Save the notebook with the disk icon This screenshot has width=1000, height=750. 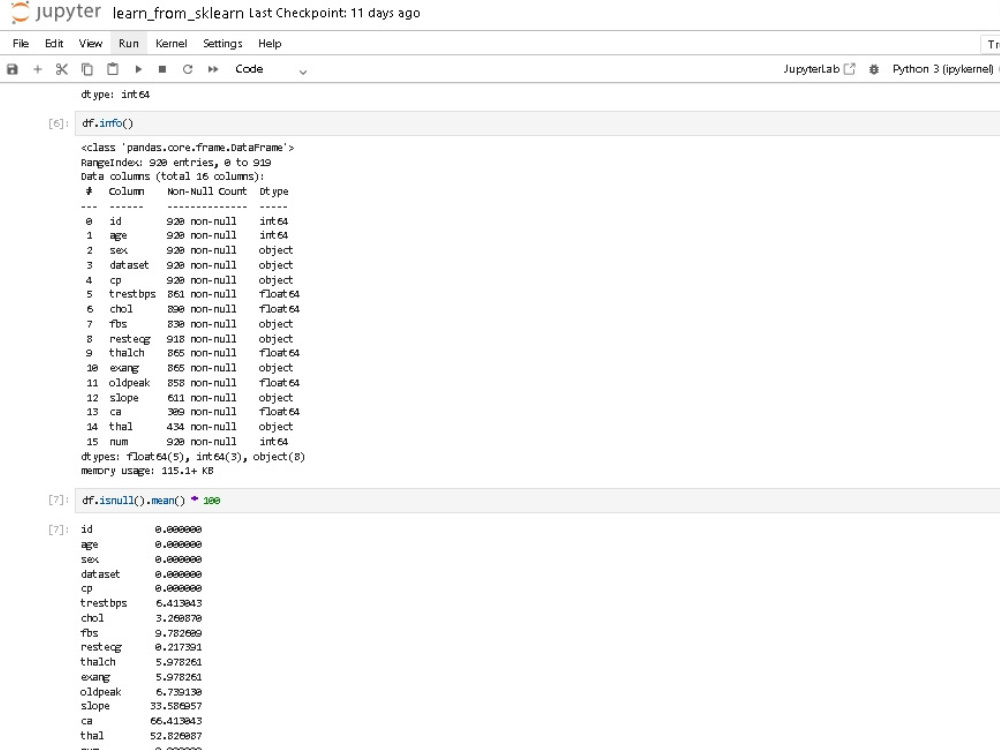click(x=12, y=69)
